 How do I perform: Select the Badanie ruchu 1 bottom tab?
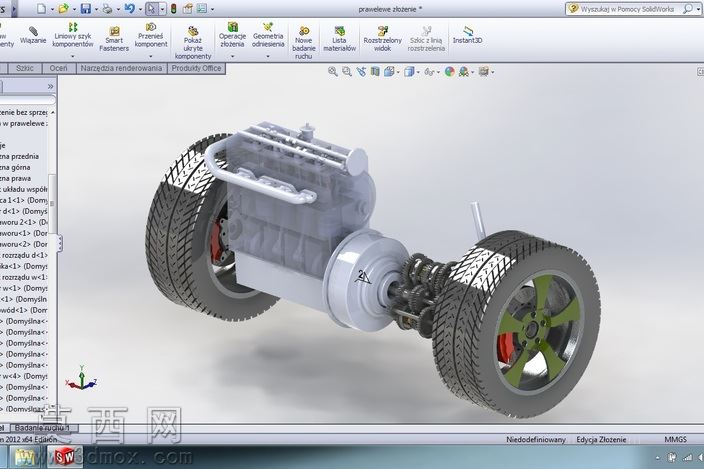(43, 428)
